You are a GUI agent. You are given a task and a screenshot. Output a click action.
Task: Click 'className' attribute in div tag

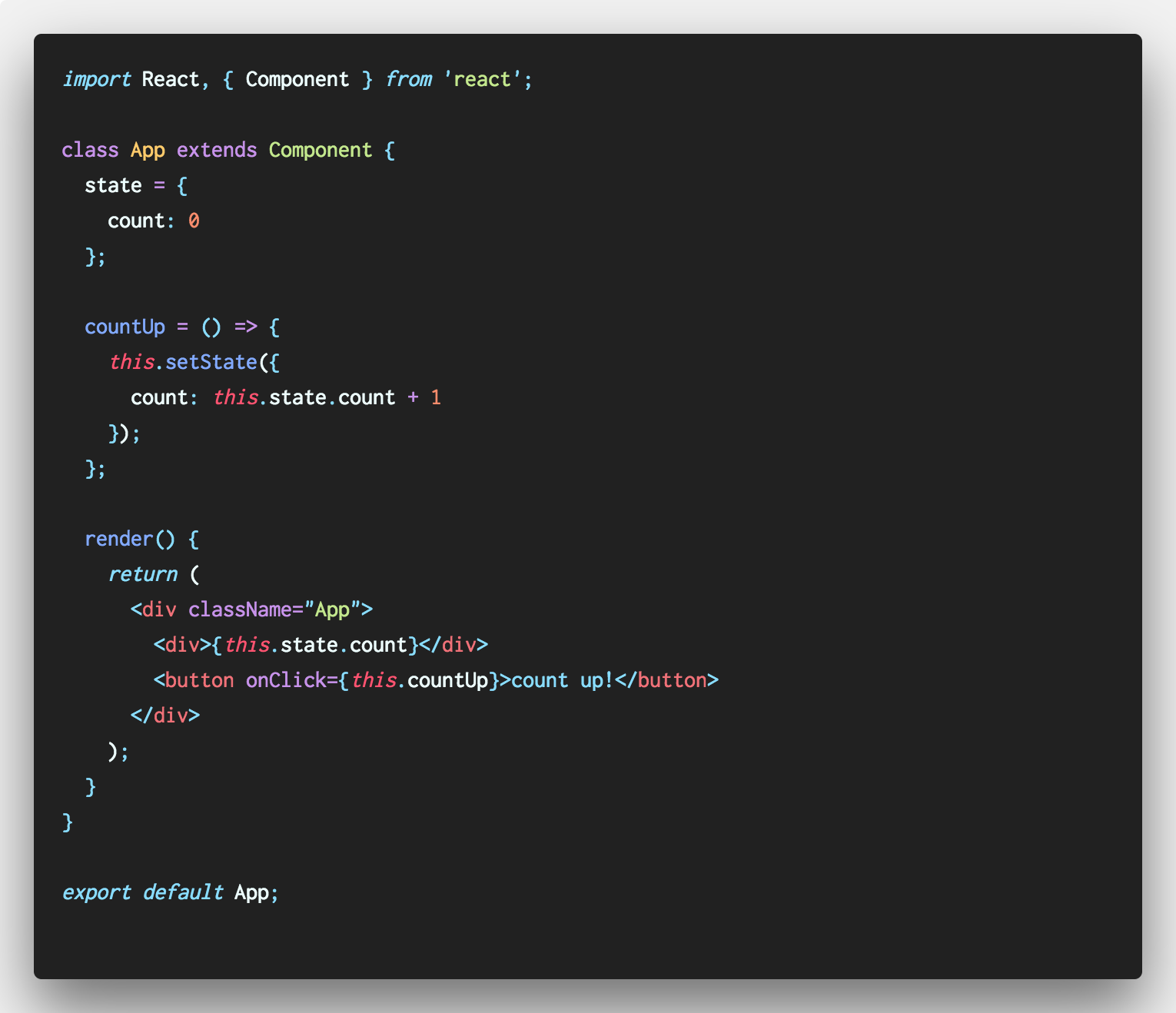click(x=240, y=609)
